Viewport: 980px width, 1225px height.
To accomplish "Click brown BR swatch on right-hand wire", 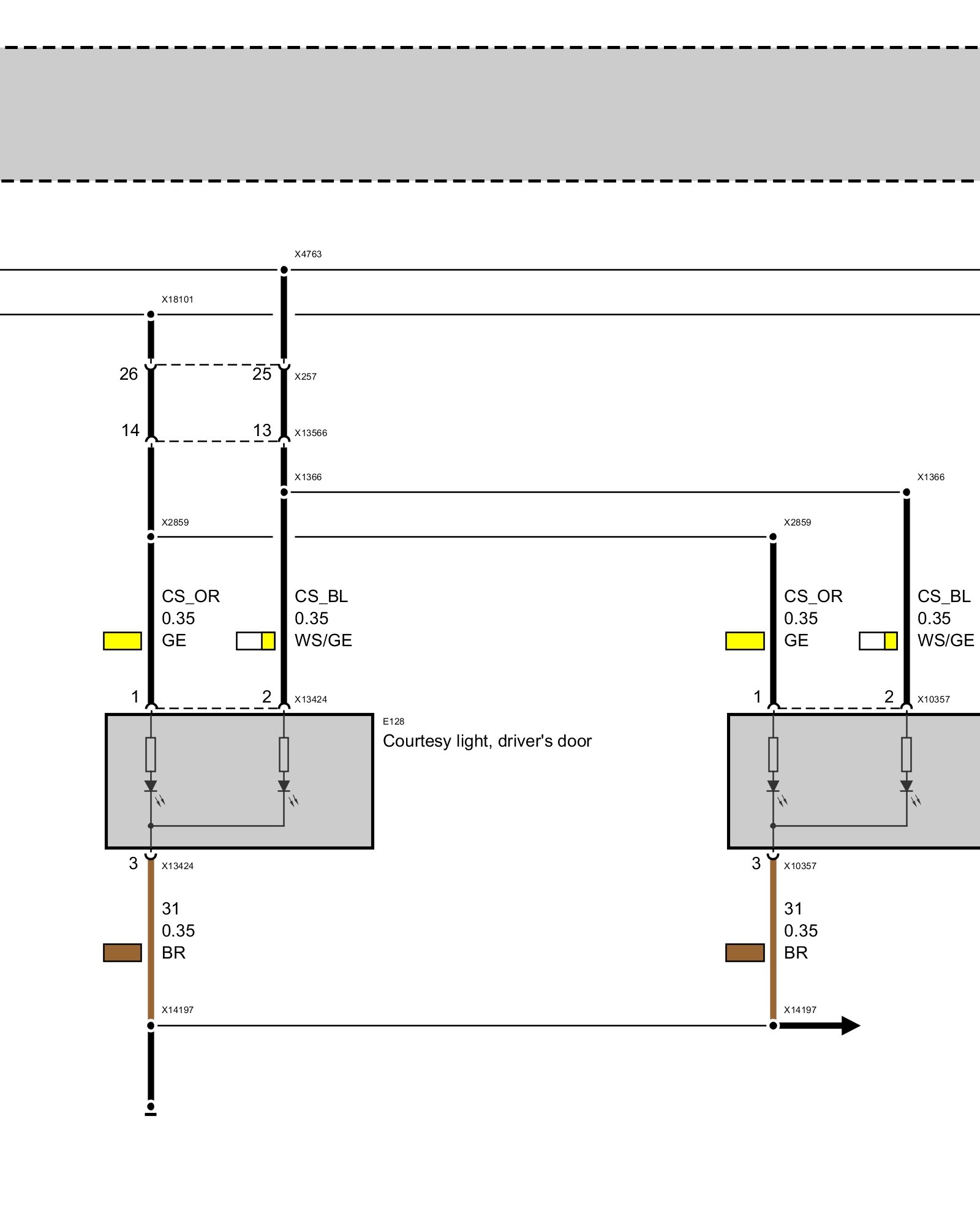I will coord(745,953).
